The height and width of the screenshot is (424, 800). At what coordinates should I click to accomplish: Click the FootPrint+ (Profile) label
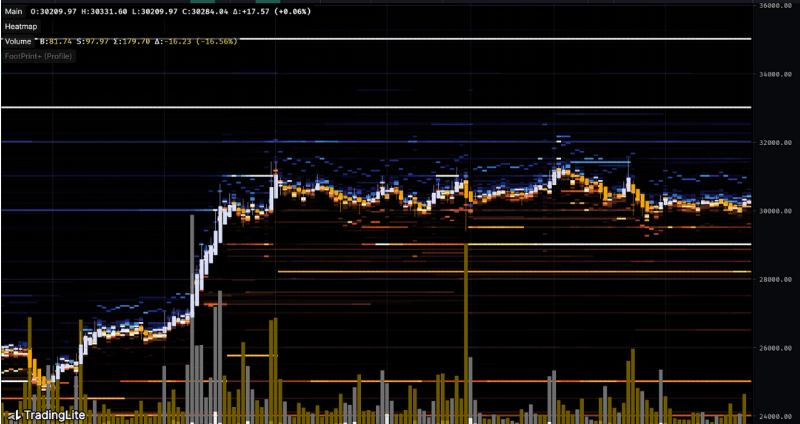point(38,56)
